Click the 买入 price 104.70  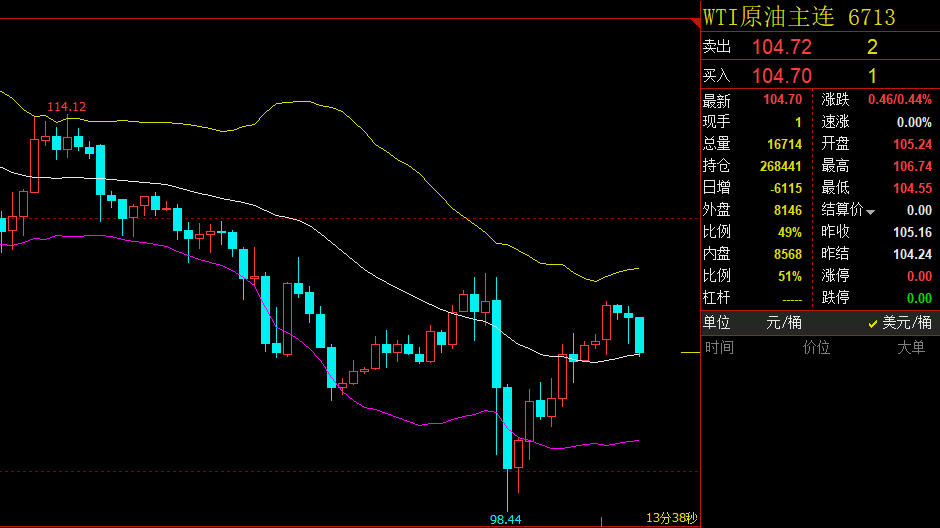[782, 76]
